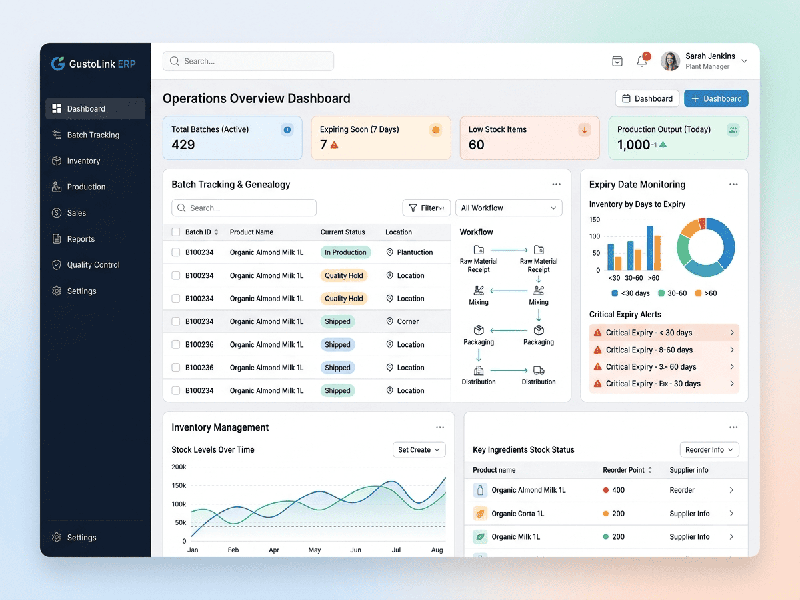Toggle the select-all checkbox in Batch ID header
Image resolution: width=800 pixels, height=600 pixels.
[176, 232]
